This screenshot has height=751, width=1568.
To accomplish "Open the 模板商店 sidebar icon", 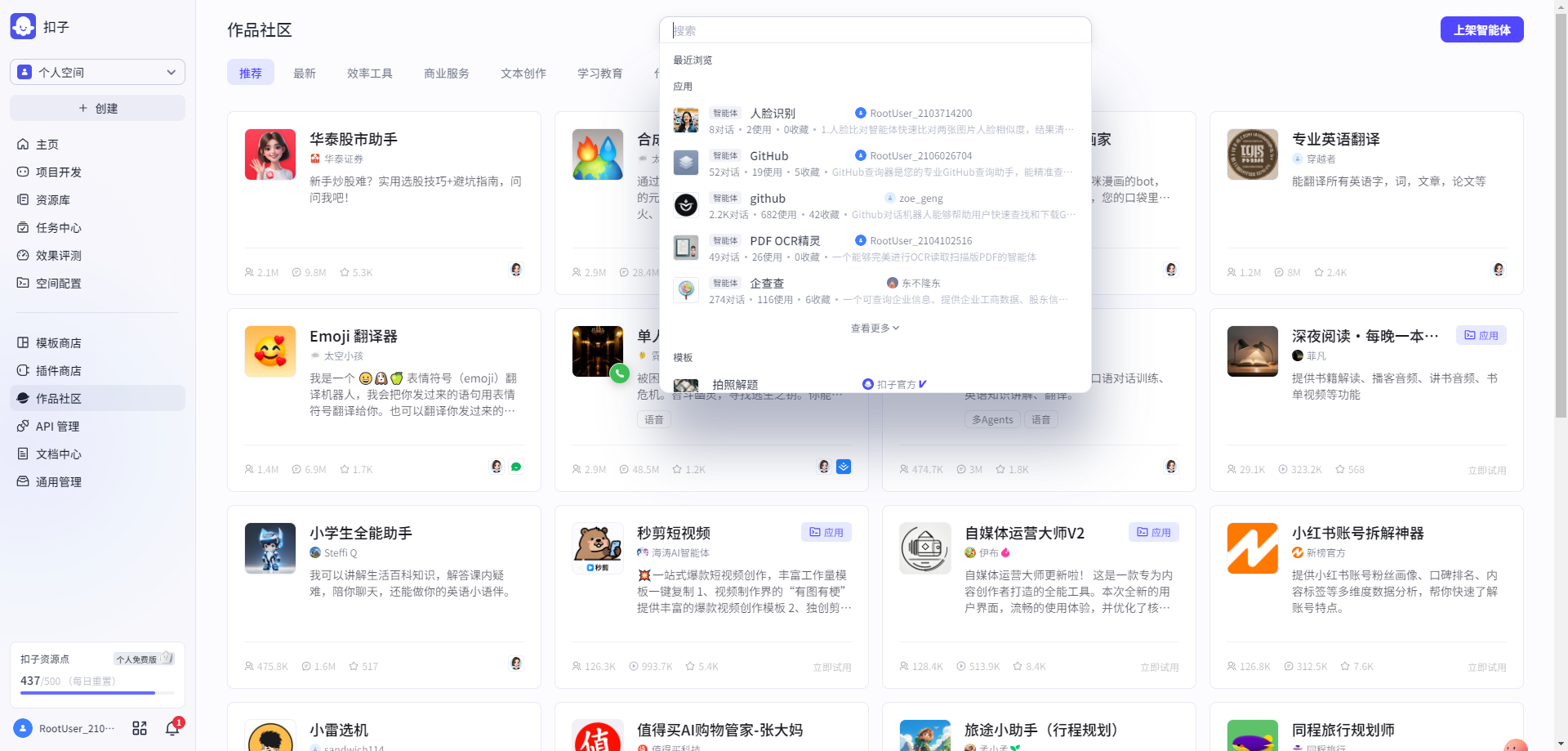I will point(23,343).
